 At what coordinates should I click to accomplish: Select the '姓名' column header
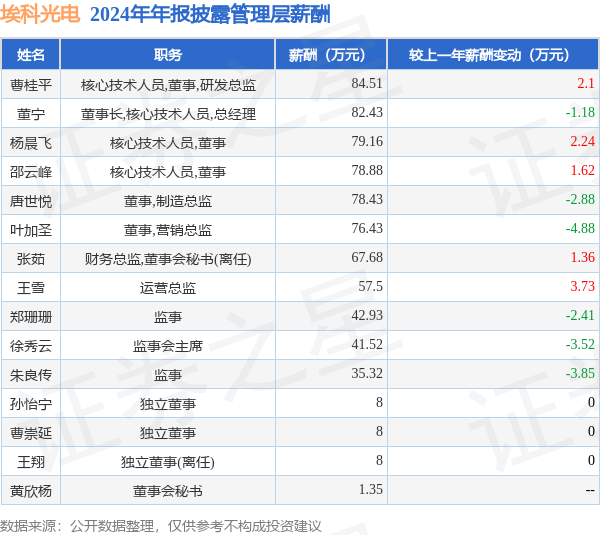[31, 55]
